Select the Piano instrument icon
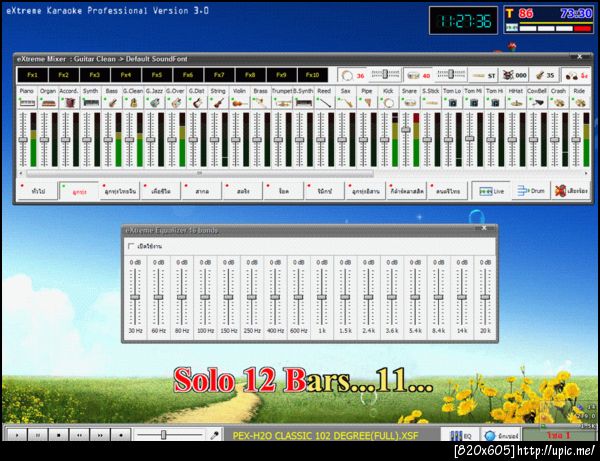This screenshot has height=461, width=600. [27, 102]
